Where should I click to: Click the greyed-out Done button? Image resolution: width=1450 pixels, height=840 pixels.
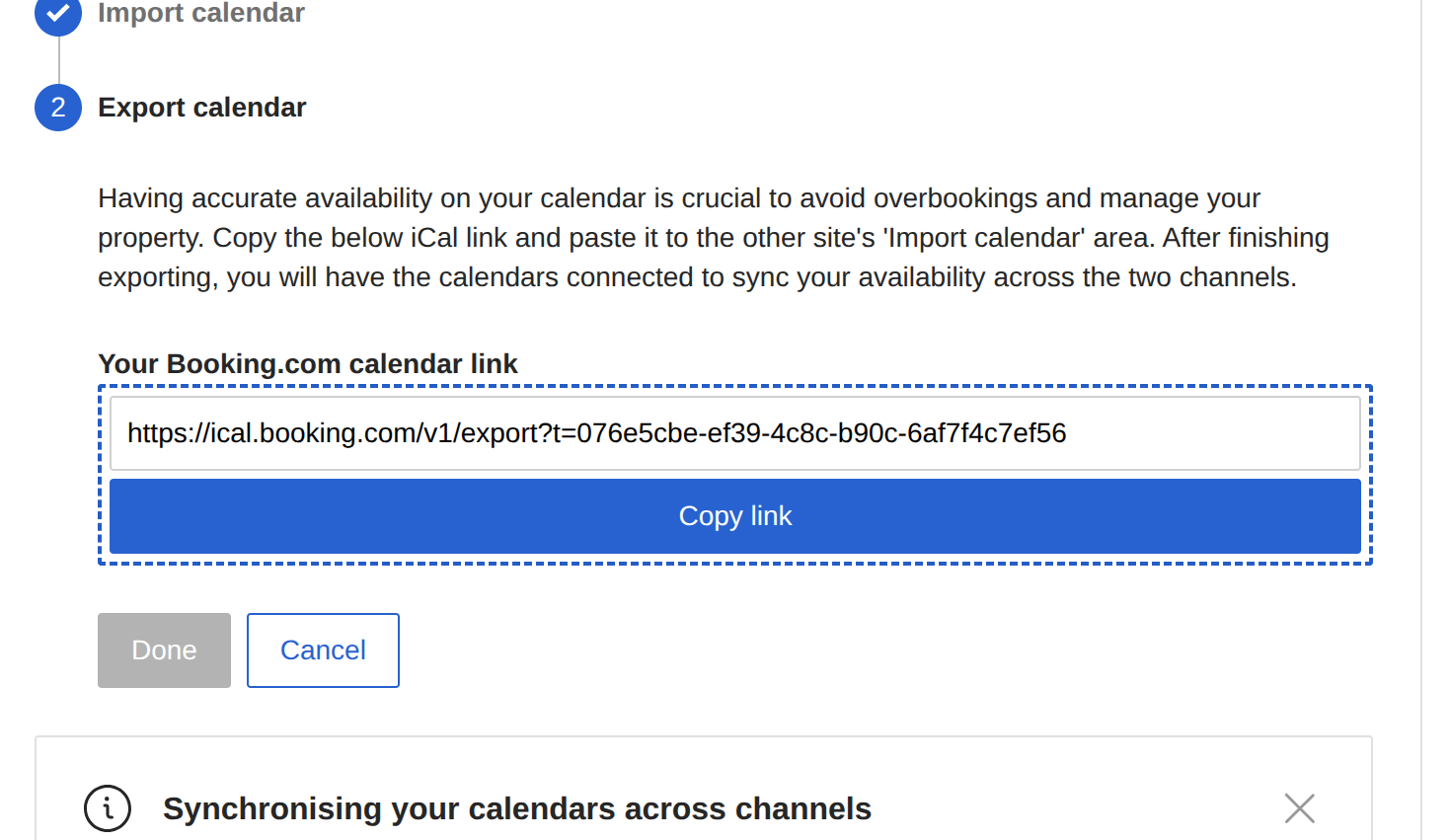pyautogui.click(x=164, y=650)
